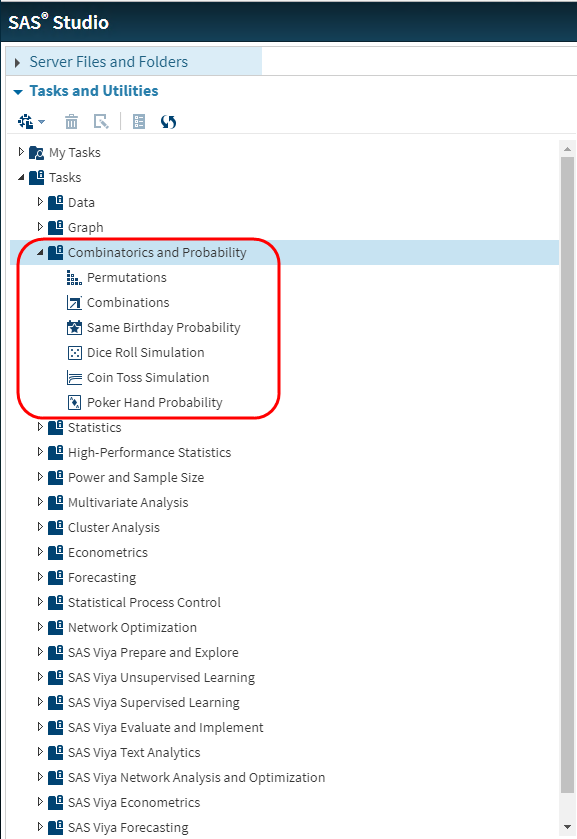Open the Coin Toss Simulation icon
Screen dimensions: 577x839
tap(74, 378)
